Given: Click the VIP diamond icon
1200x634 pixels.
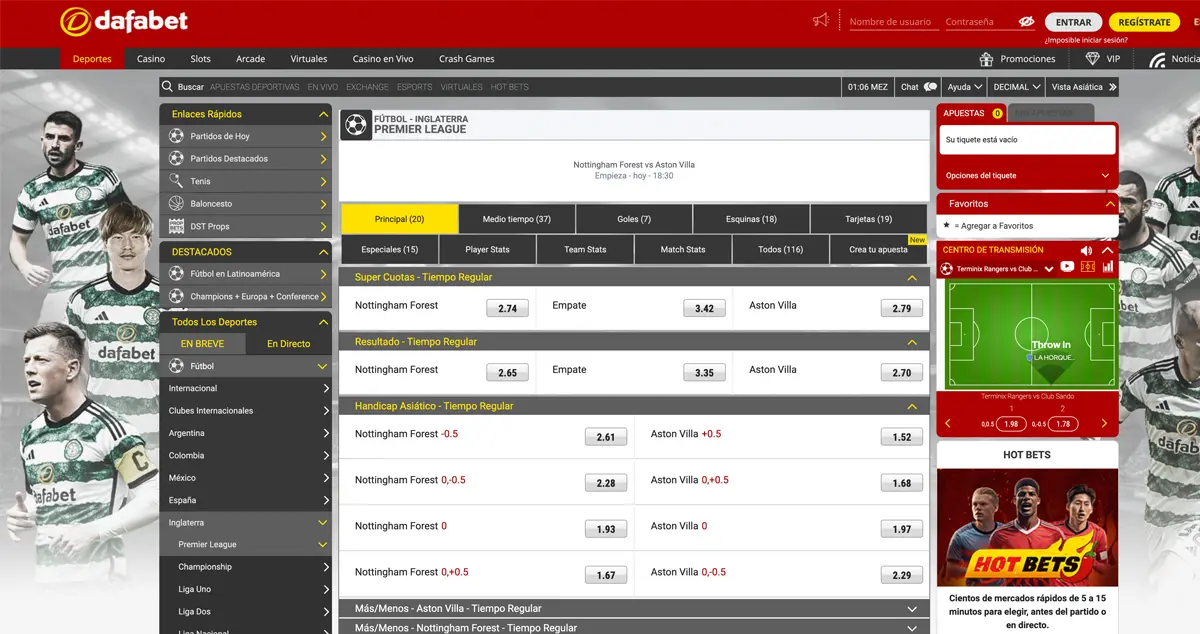Looking at the screenshot, I should 1092,59.
